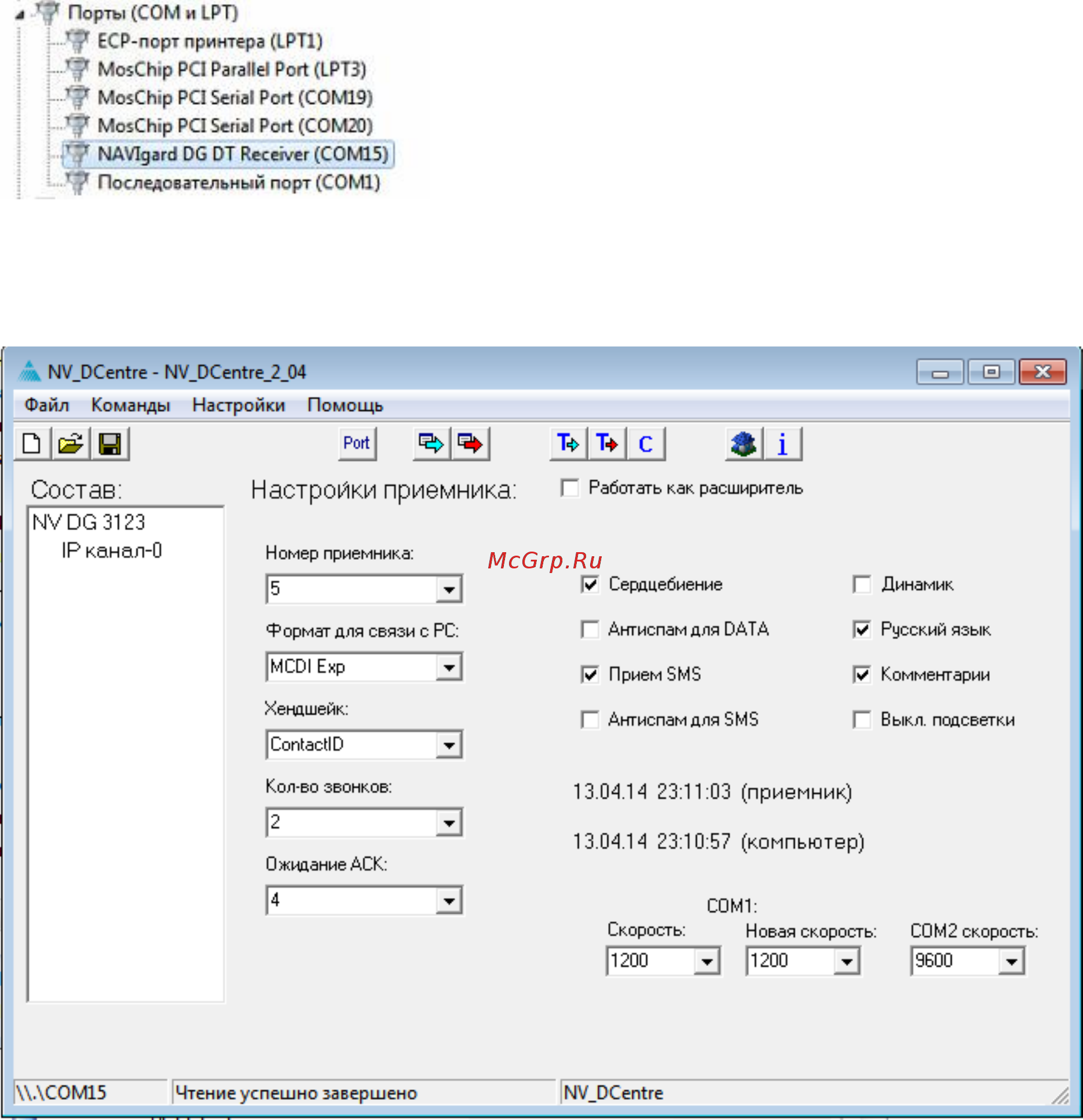Screen dimensions: 1083x1120
Task: Select Последовательный порт (COM1) label
Action: pos(239,183)
